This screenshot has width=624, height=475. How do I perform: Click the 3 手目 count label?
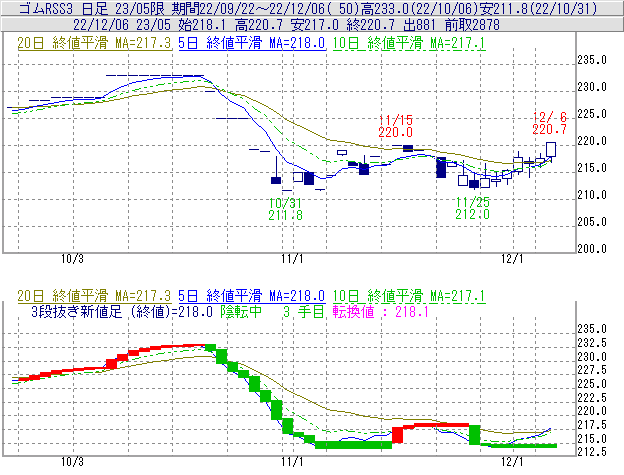click(x=304, y=311)
